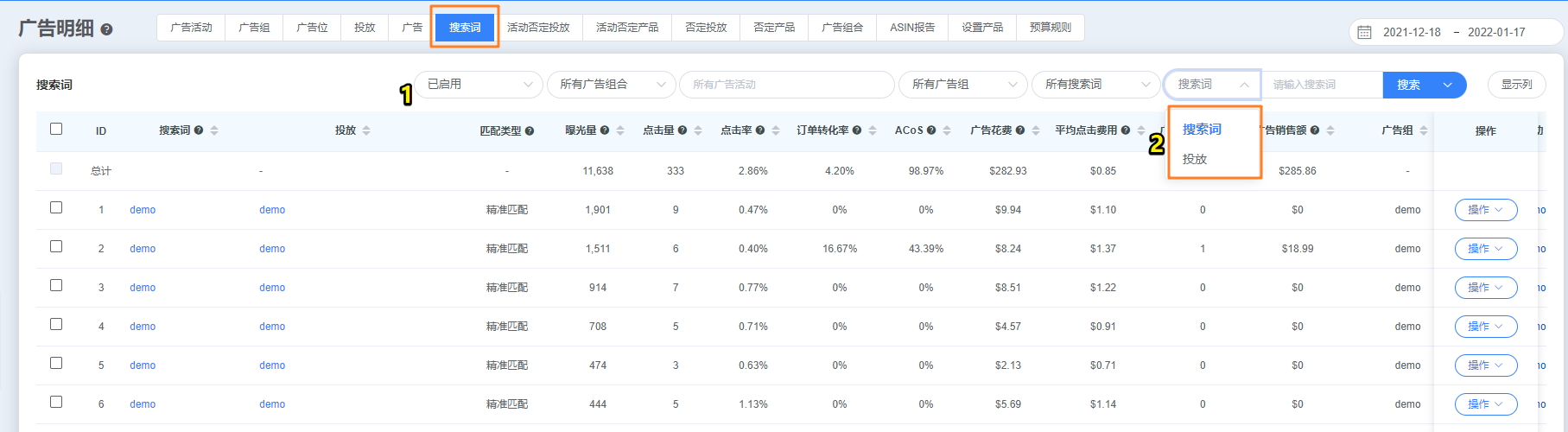
Task: Sort by 点击量 using its sort arrows
Action: (x=698, y=130)
